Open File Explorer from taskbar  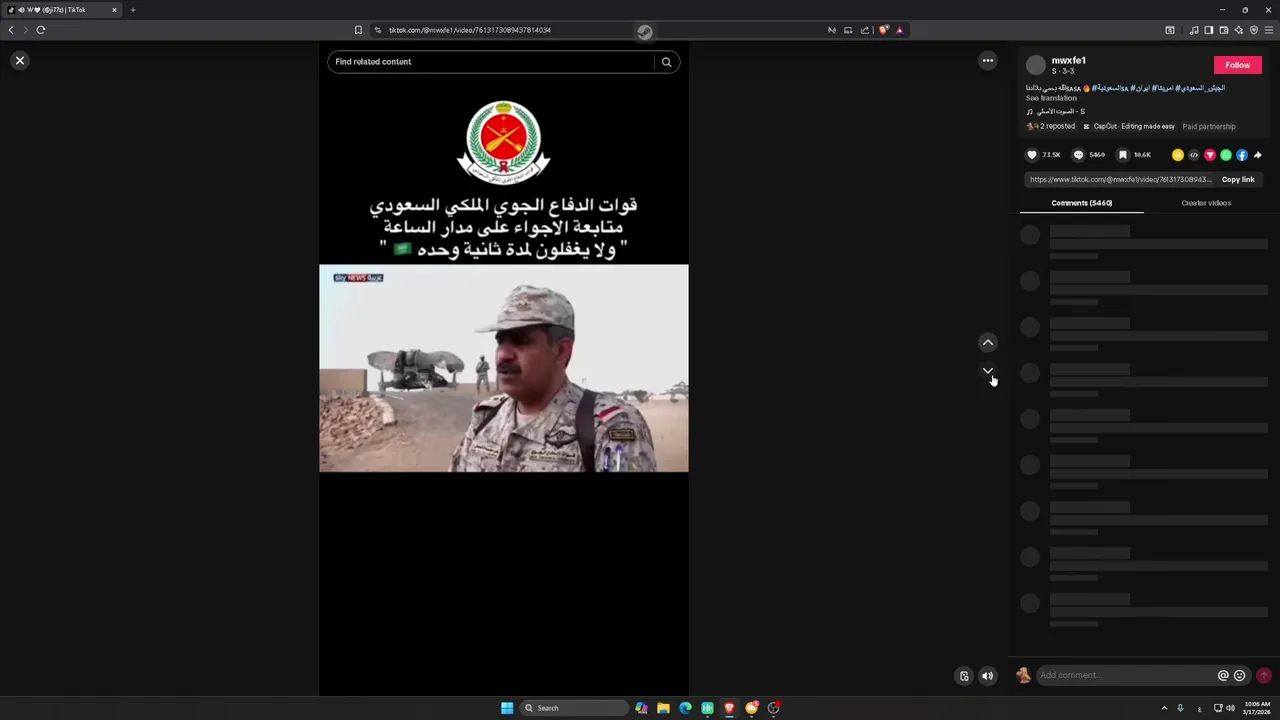coord(663,708)
